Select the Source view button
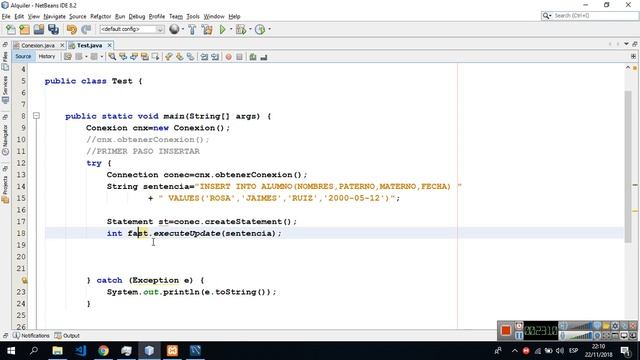Viewport: 640px width, 360px height. coord(23,57)
